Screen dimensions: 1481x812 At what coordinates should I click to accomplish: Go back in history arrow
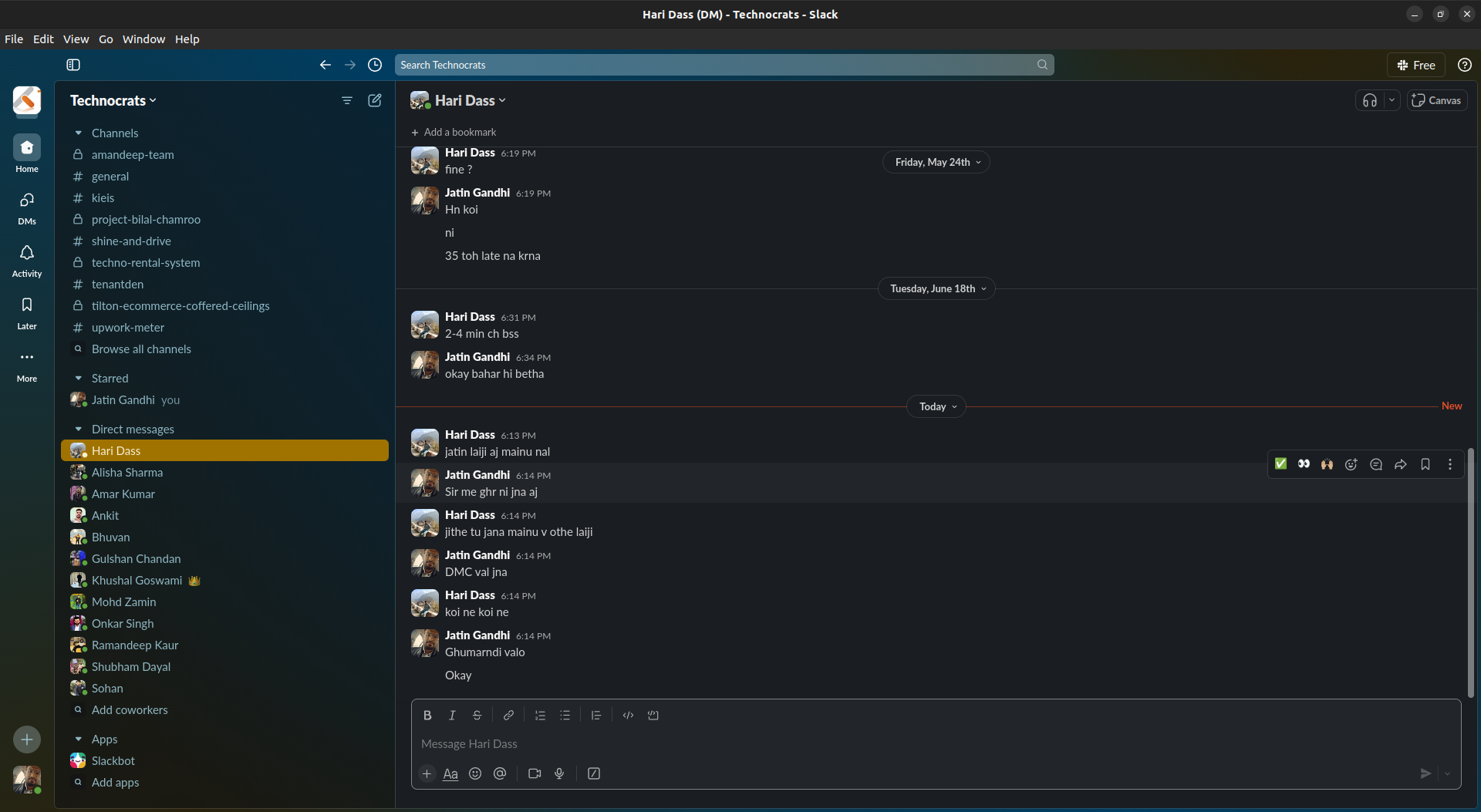click(325, 65)
